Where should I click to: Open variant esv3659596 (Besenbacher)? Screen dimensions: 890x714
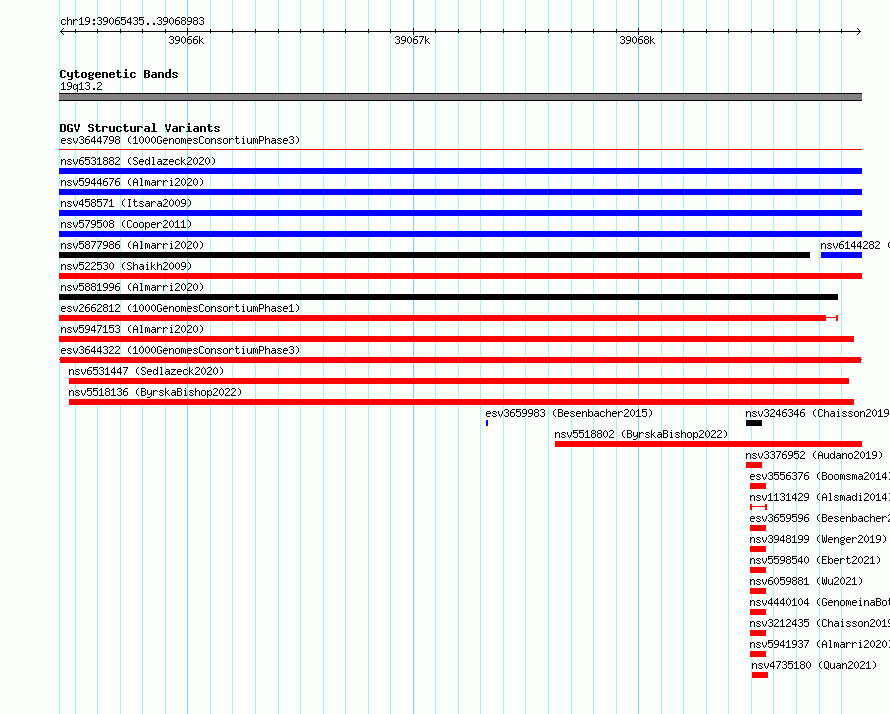tap(819, 518)
